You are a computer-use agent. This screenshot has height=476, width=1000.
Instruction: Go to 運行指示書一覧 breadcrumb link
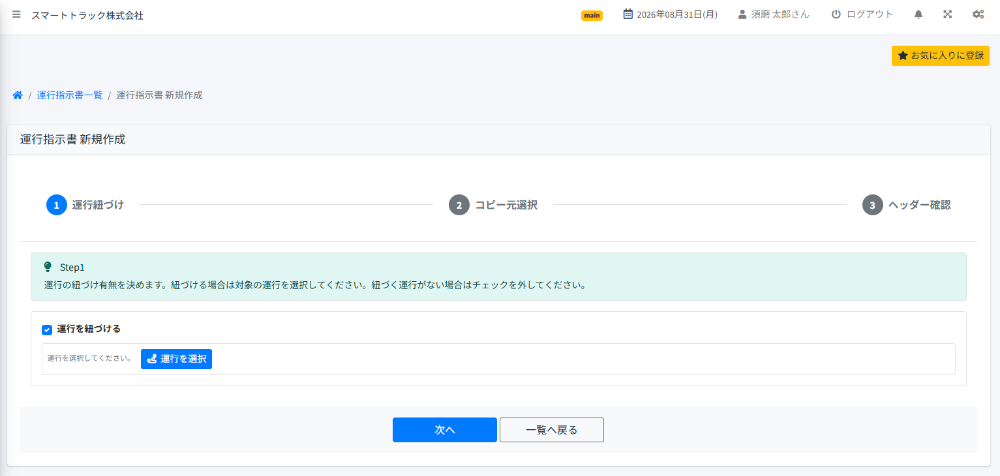pos(70,95)
